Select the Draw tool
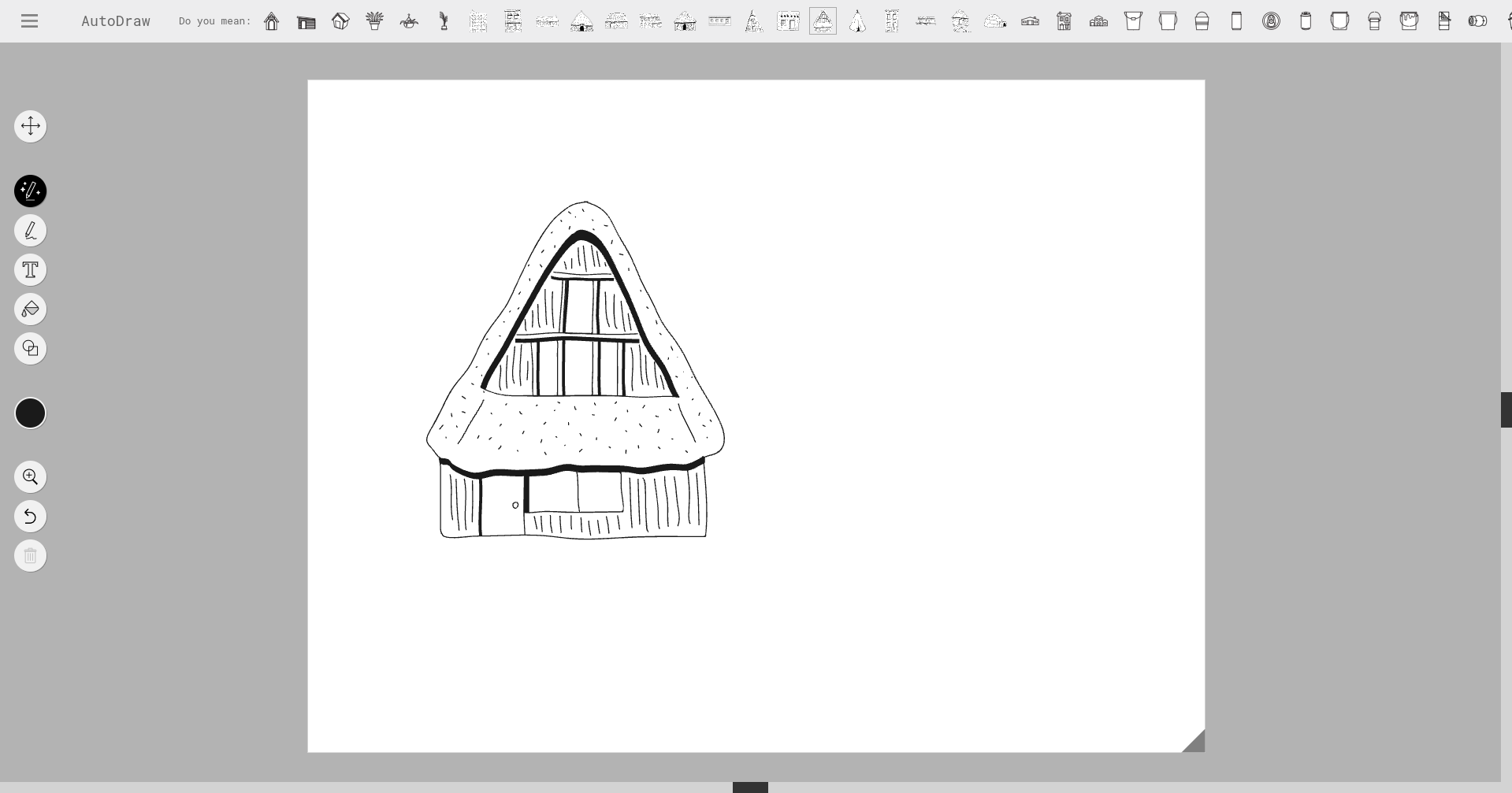Viewport: 1512px width, 793px height. click(x=30, y=230)
